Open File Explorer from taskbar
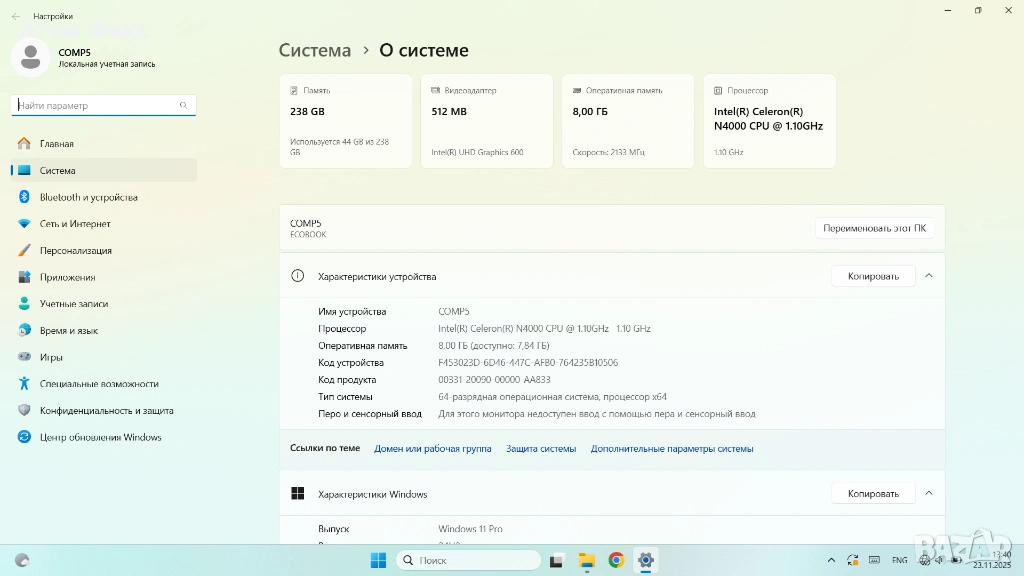Viewport: 1024px width, 576px height. point(587,560)
